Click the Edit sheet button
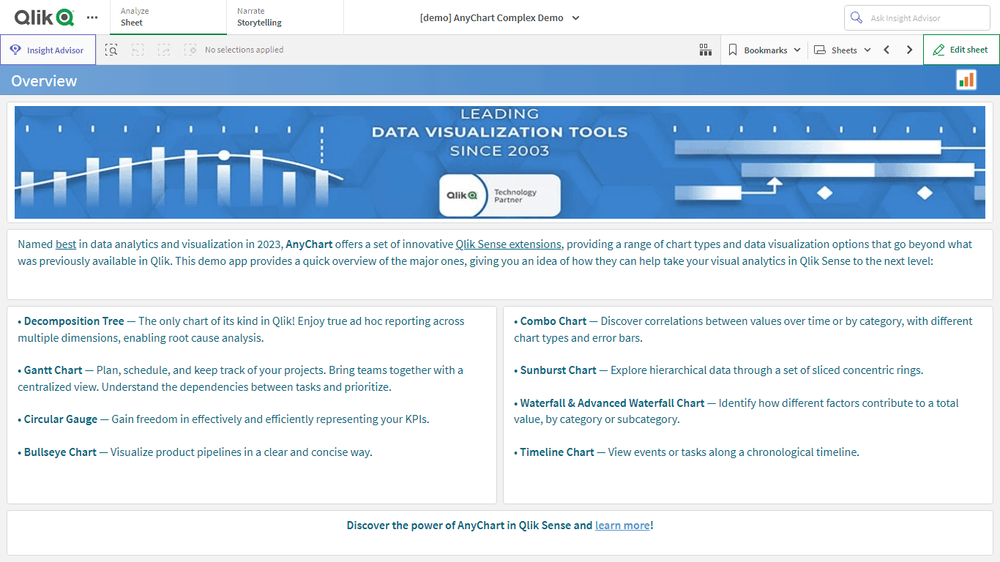Viewport: 1000px width, 562px height. [960, 50]
